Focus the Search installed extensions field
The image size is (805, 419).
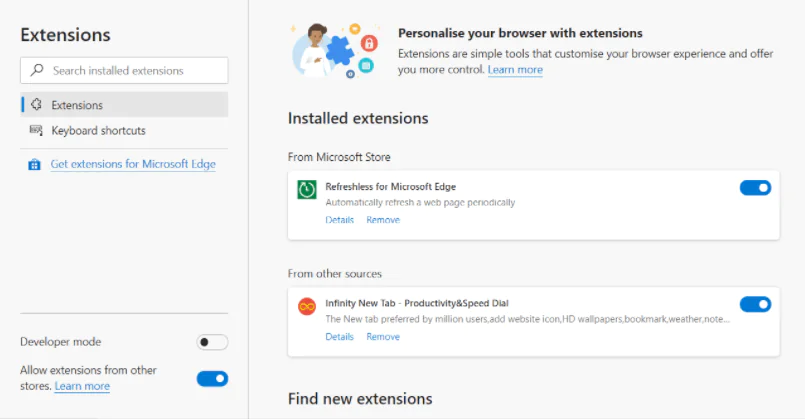click(135, 71)
